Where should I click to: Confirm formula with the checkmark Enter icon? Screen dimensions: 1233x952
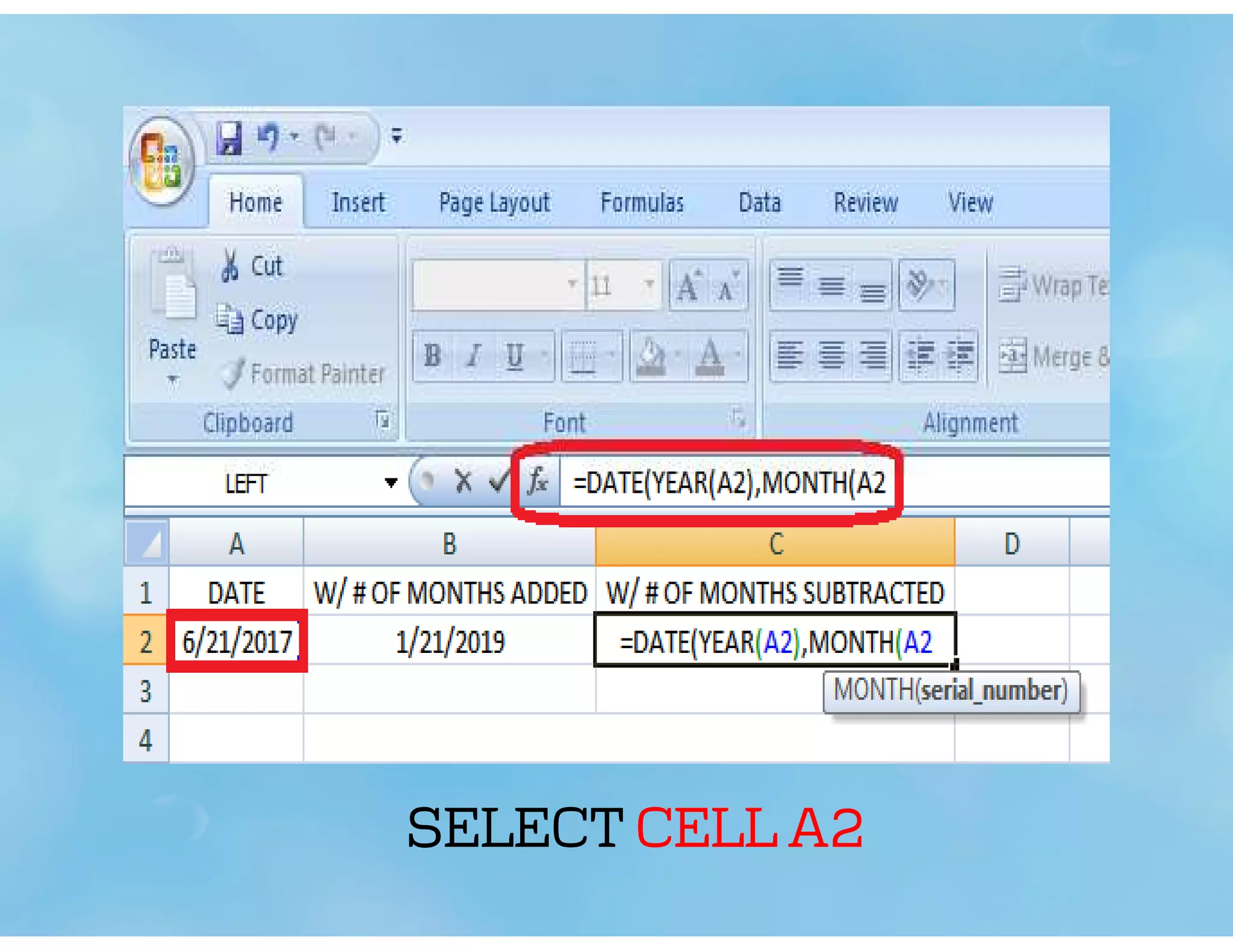point(498,481)
